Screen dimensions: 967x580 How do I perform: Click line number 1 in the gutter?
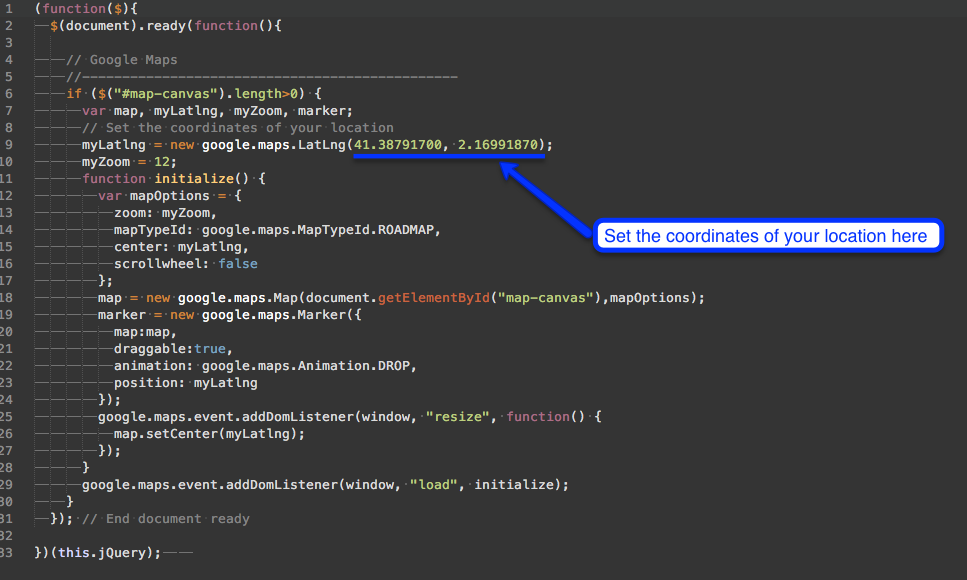tap(8, 8)
